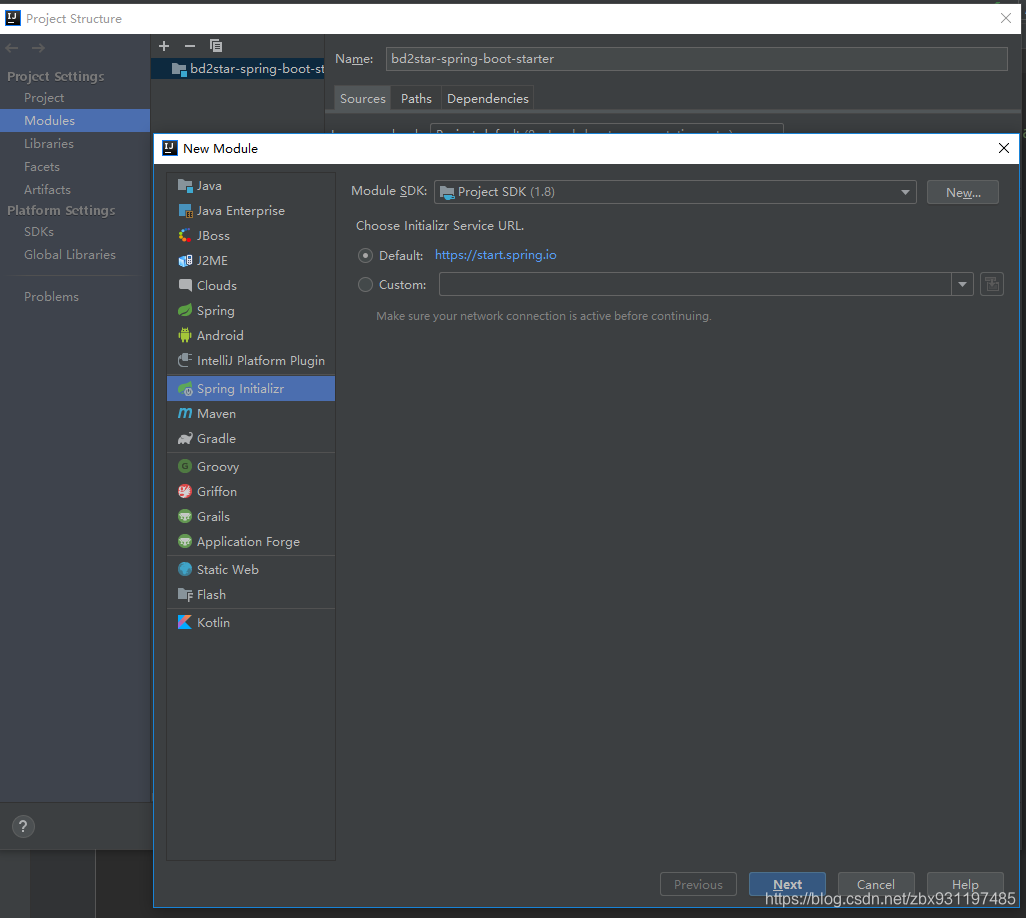Copy the selected module
The width and height of the screenshot is (1026, 918).
[216, 46]
